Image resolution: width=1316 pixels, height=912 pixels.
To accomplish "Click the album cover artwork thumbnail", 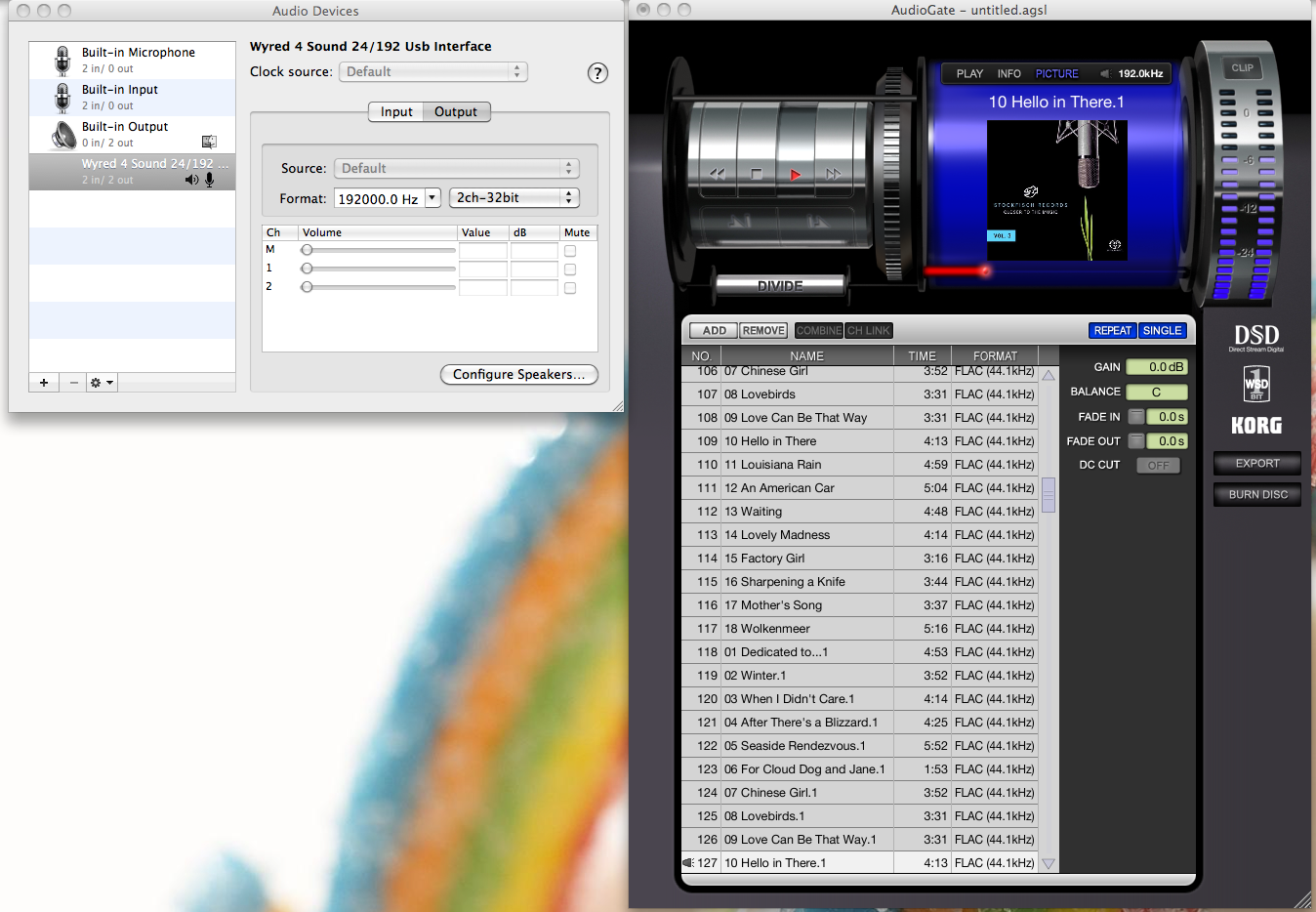I will coord(1057,190).
